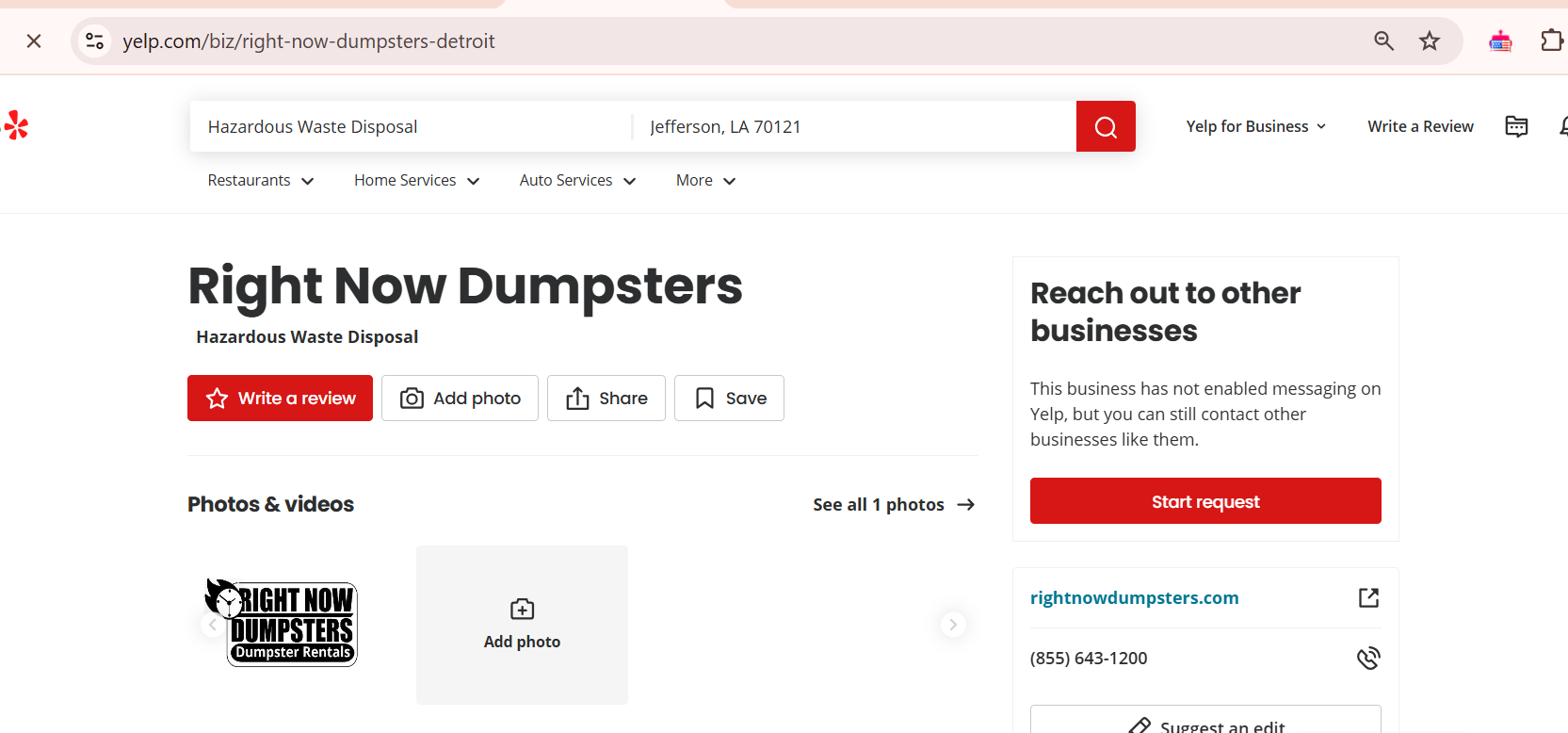The image size is (1568, 733).
Task: Open Yelp for Business dropdown
Action: [1256, 126]
